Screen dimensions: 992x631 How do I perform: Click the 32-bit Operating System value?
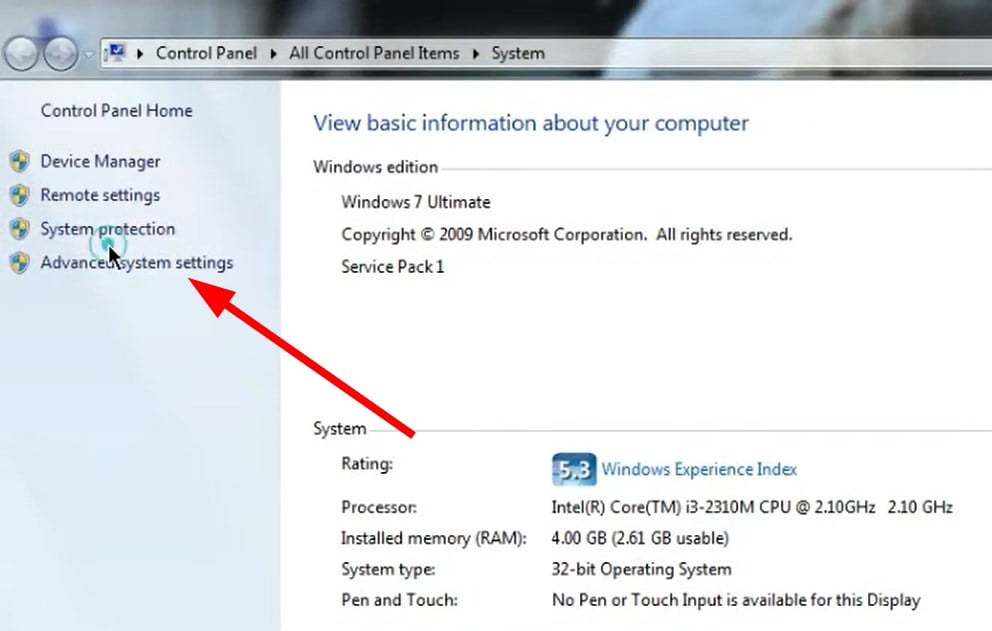pyautogui.click(x=642, y=569)
